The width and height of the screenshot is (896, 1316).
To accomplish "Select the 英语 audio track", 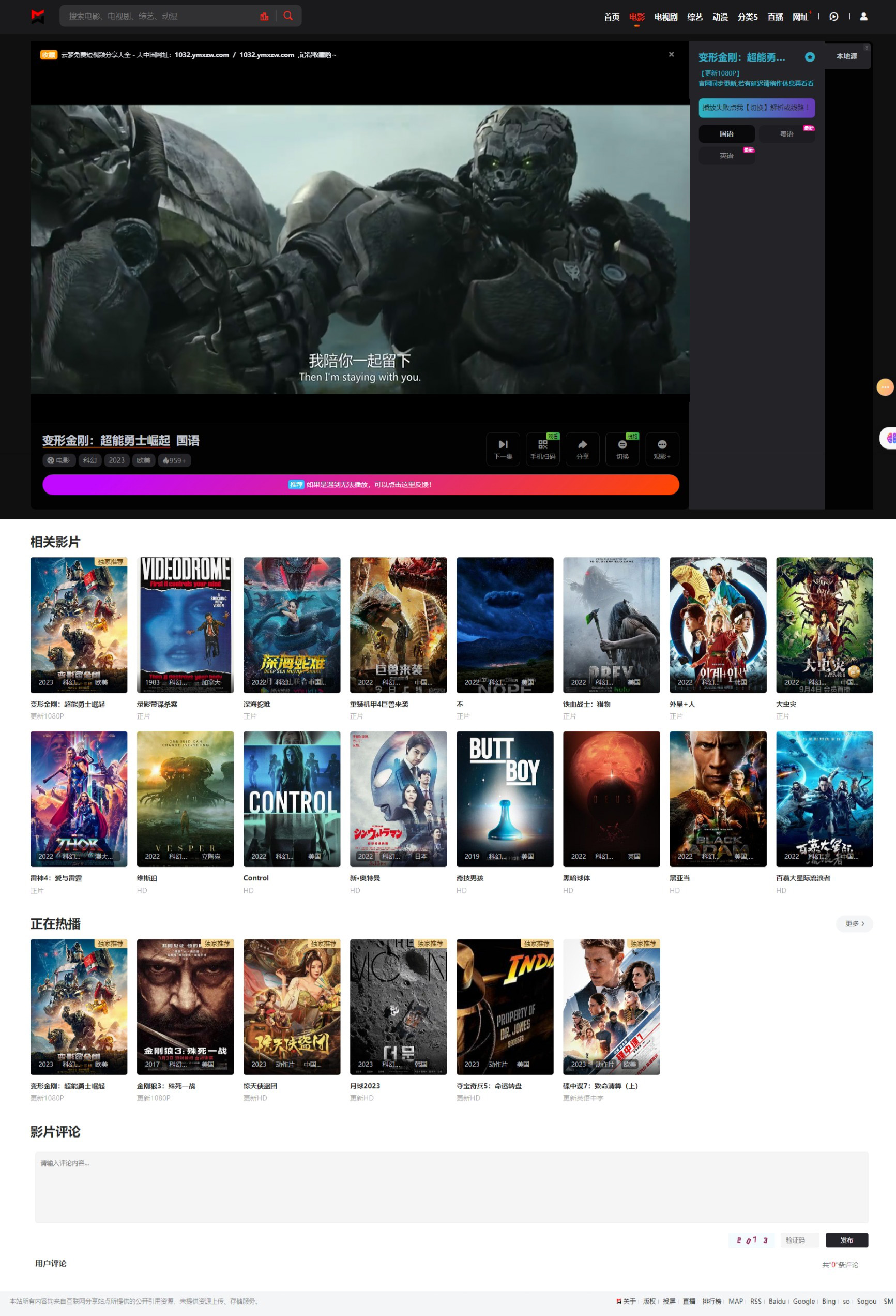I will [x=727, y=156].
